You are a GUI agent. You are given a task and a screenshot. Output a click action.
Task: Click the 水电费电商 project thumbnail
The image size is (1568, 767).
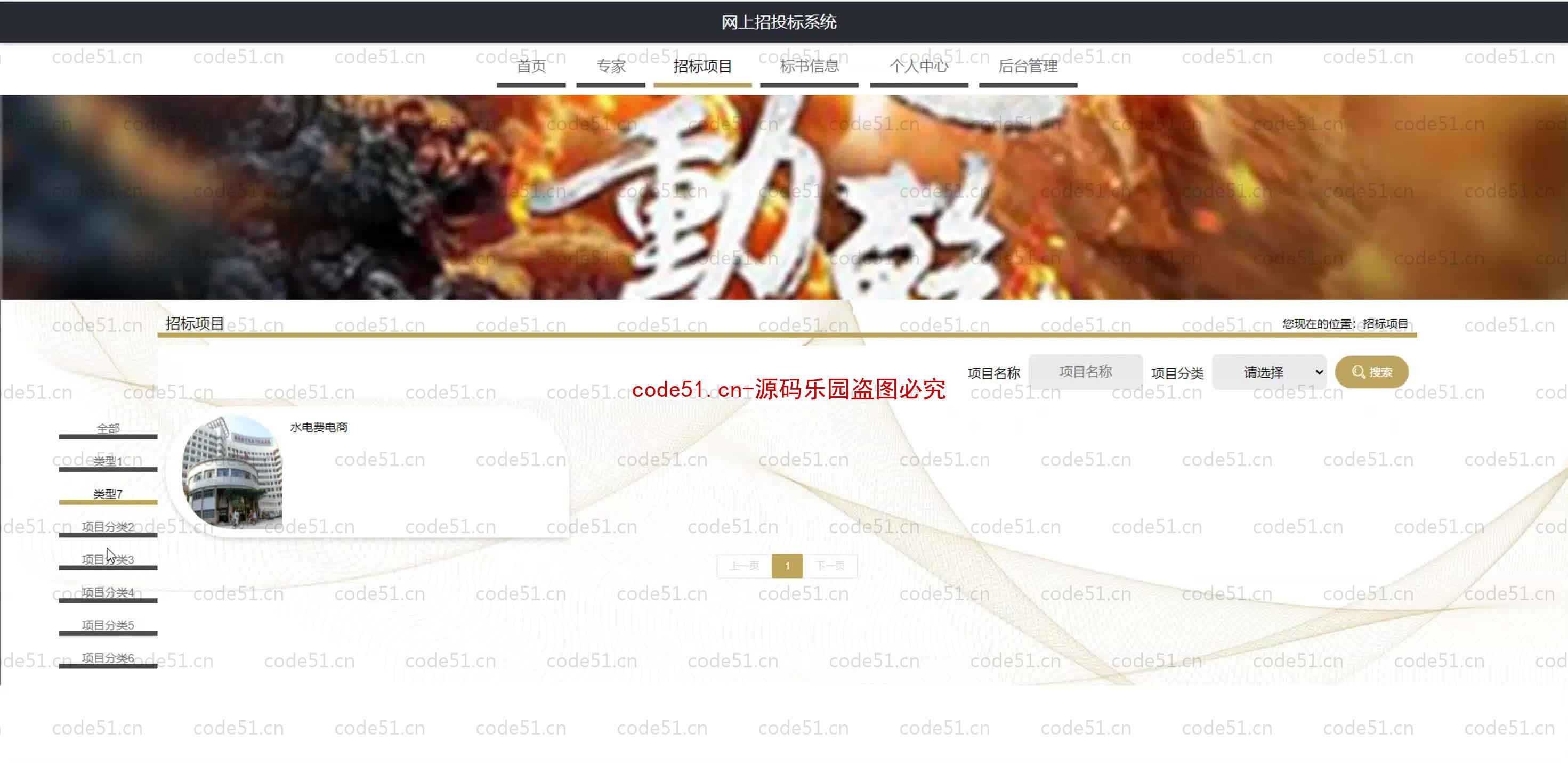pos(232,472)
